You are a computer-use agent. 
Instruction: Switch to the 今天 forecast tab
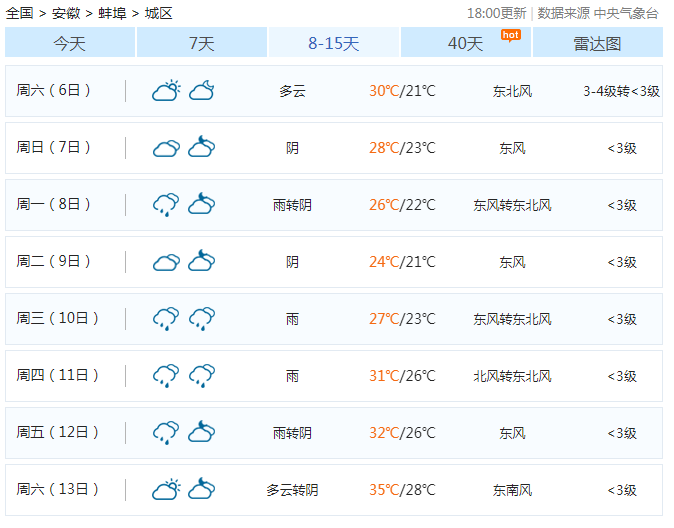coord(70,43)
